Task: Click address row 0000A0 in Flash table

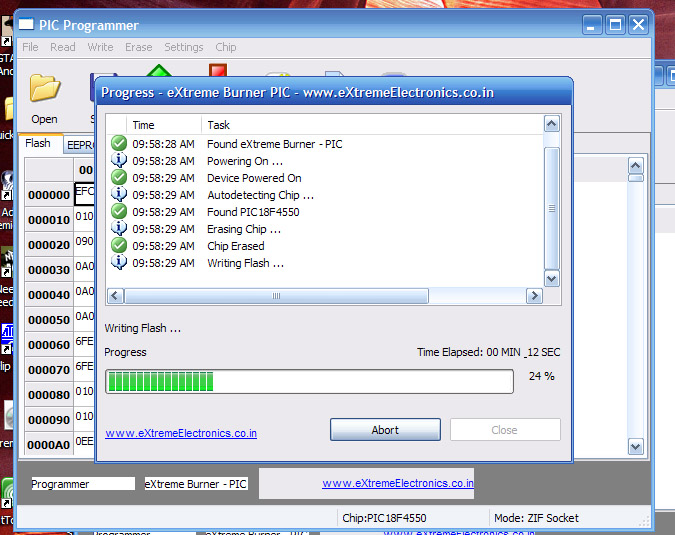Action: point(49,445)
